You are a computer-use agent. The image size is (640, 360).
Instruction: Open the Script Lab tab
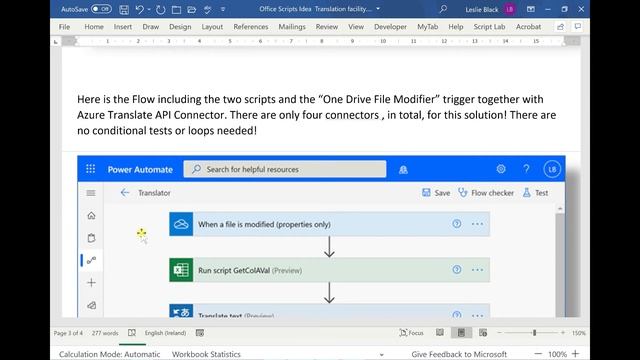pos(489,27)
